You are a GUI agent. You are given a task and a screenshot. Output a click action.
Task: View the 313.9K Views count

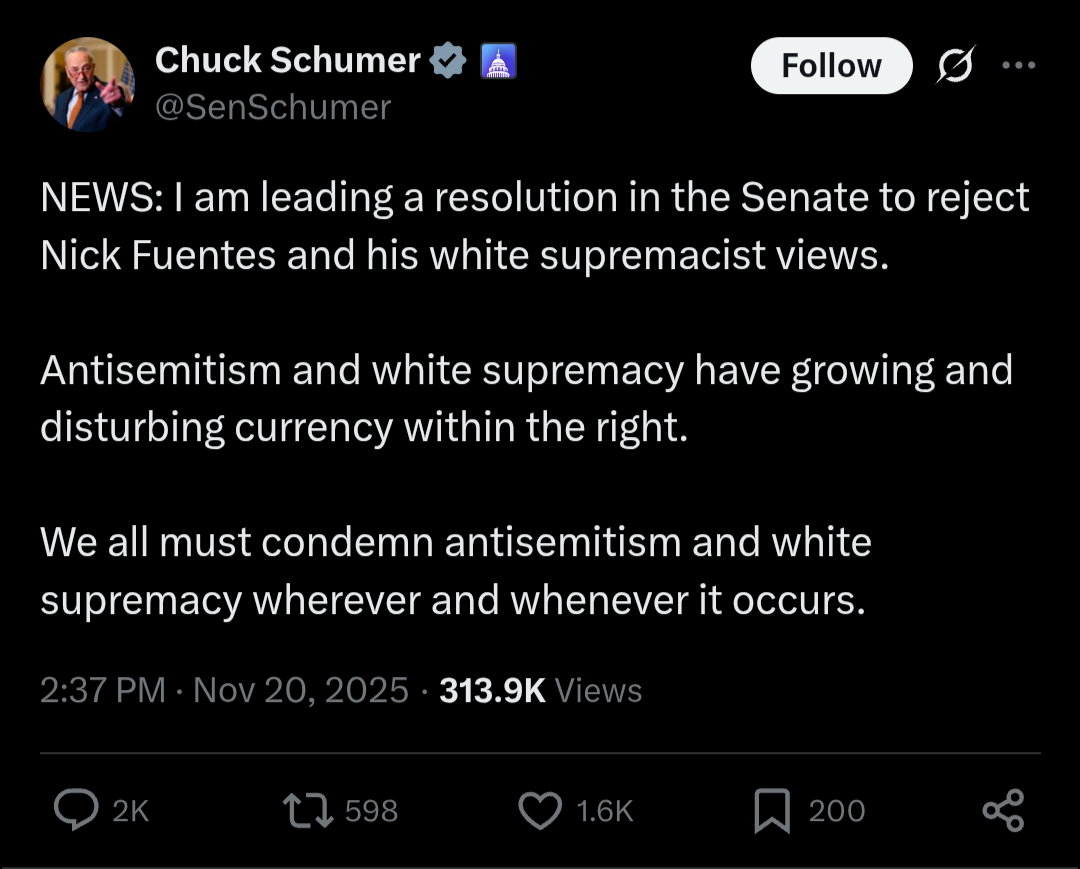(540, 690)
